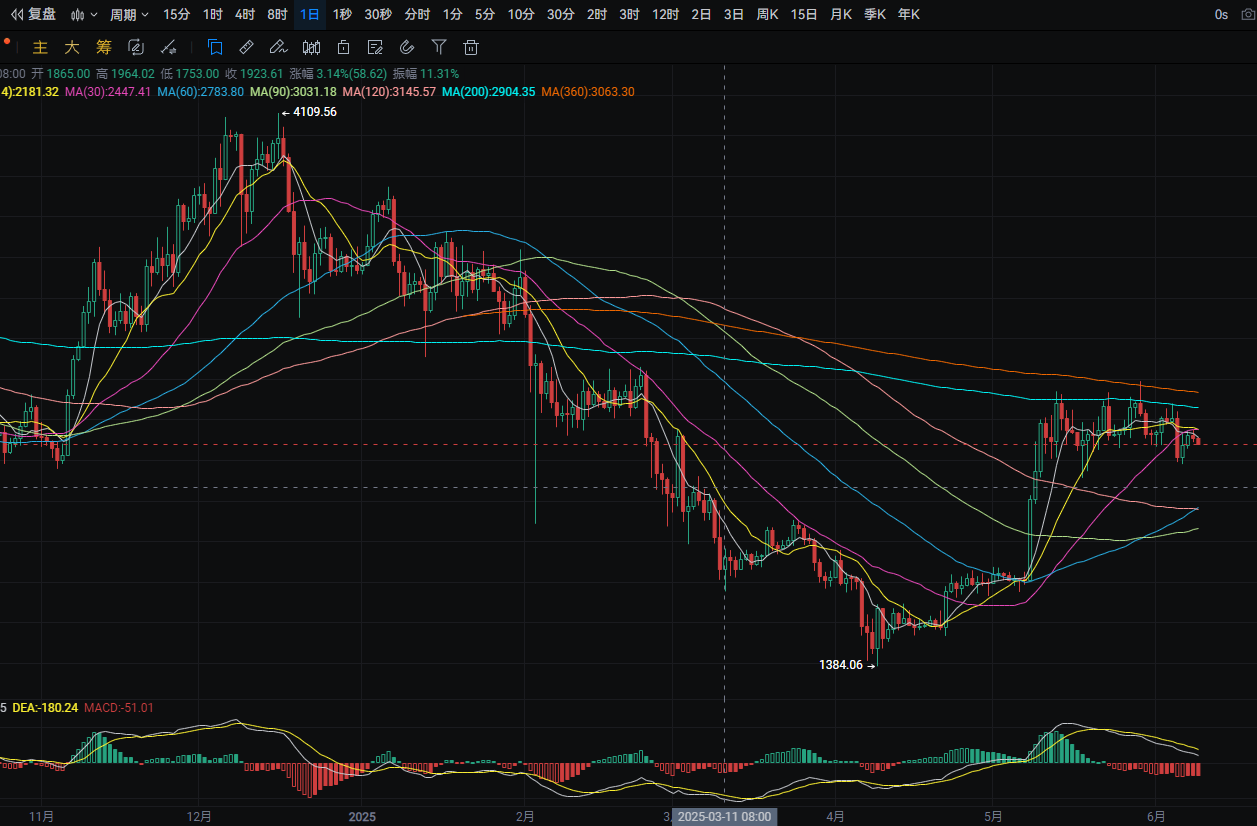Open the candlestick chart type dropdown
Image resolution: width=1257 pixels, height=826 pixels.
coord(83,14)
